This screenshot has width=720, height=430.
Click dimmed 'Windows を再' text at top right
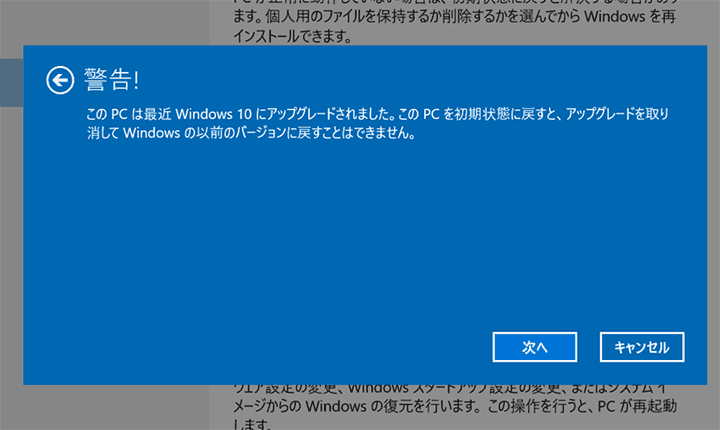tap(630, 17)
